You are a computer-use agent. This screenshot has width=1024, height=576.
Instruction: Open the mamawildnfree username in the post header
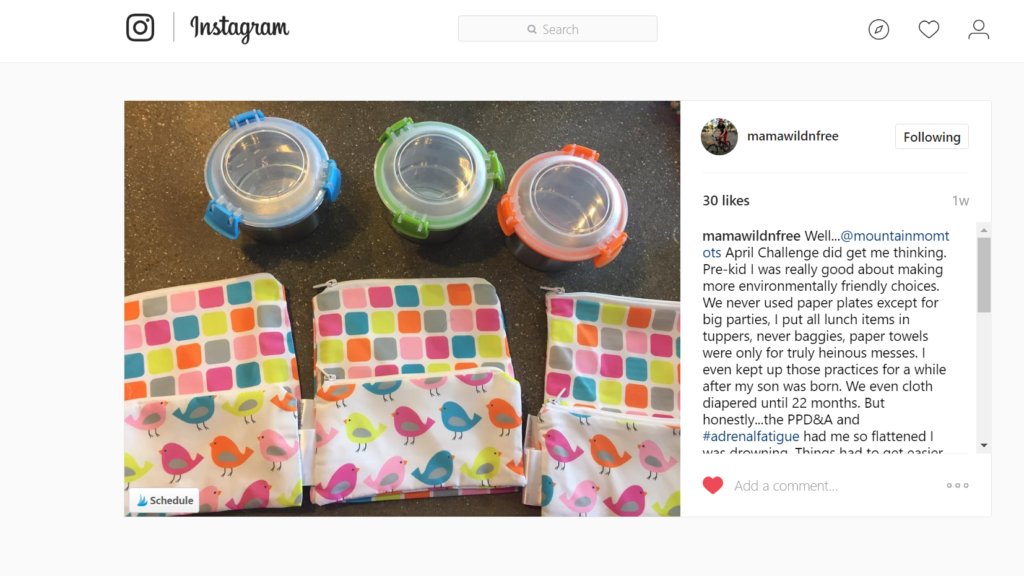click(x=793, y=136)
